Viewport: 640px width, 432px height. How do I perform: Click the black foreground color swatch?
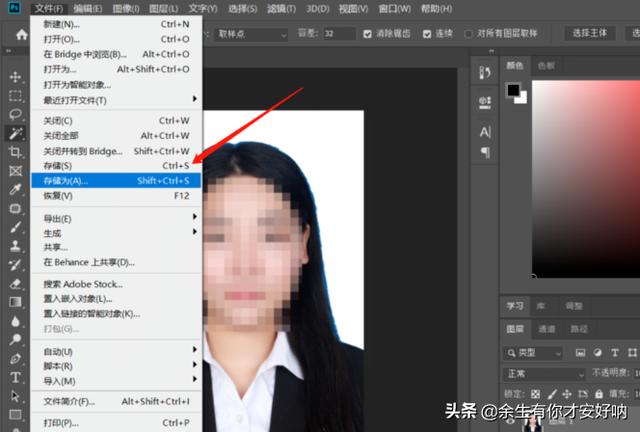(512, 91)
